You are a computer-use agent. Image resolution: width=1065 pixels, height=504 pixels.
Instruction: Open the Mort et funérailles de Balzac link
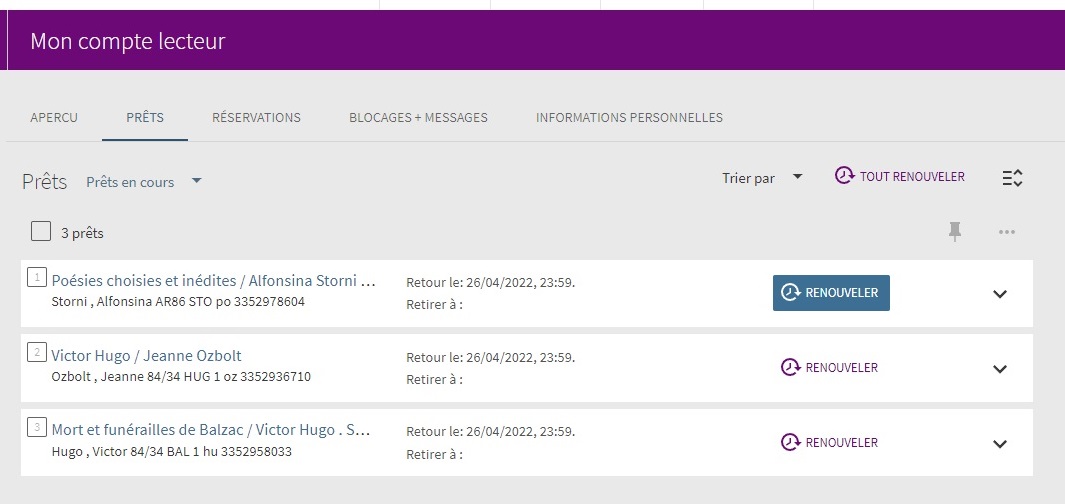211,430
